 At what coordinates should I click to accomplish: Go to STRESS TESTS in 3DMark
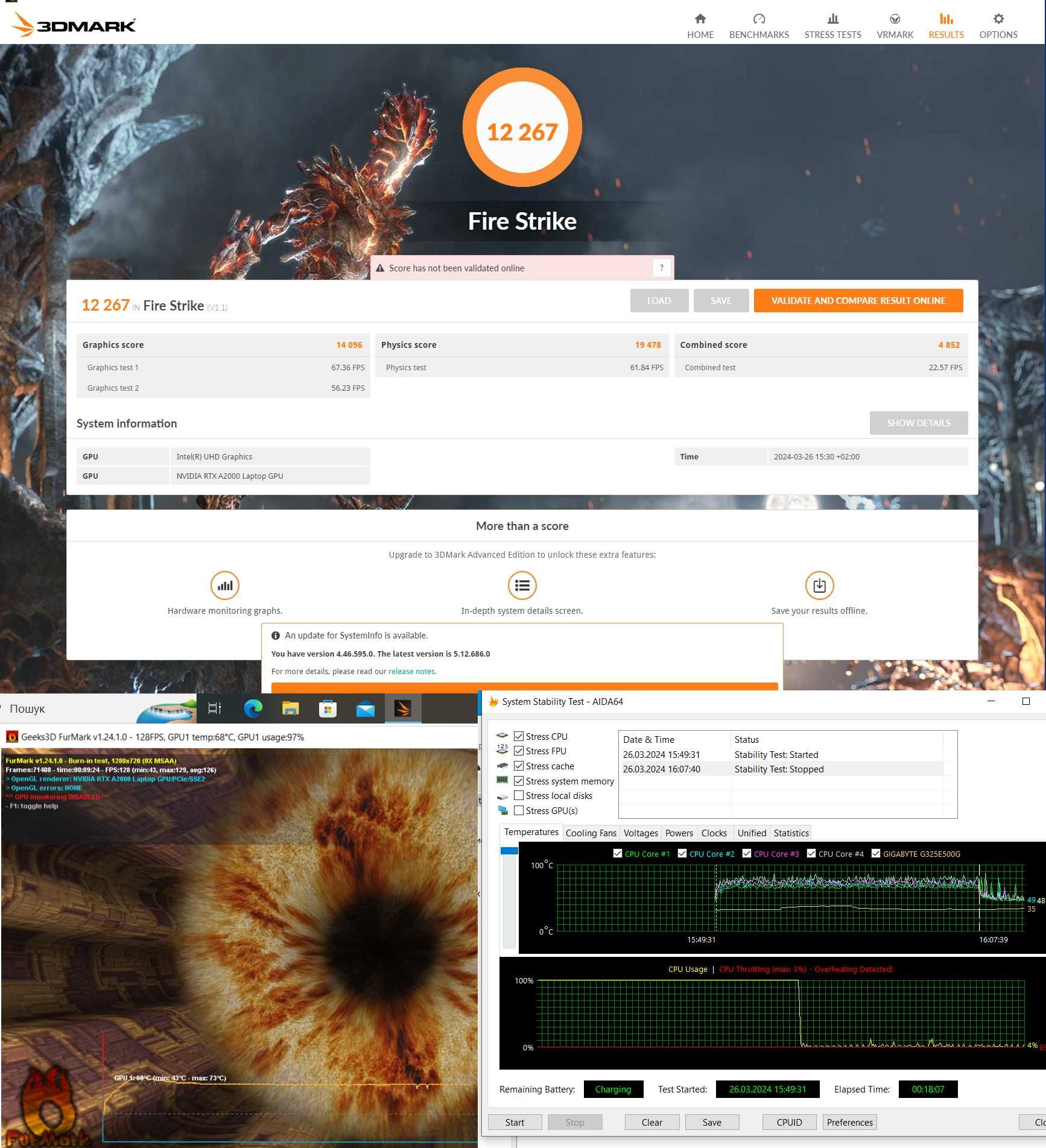click(832, 26)
